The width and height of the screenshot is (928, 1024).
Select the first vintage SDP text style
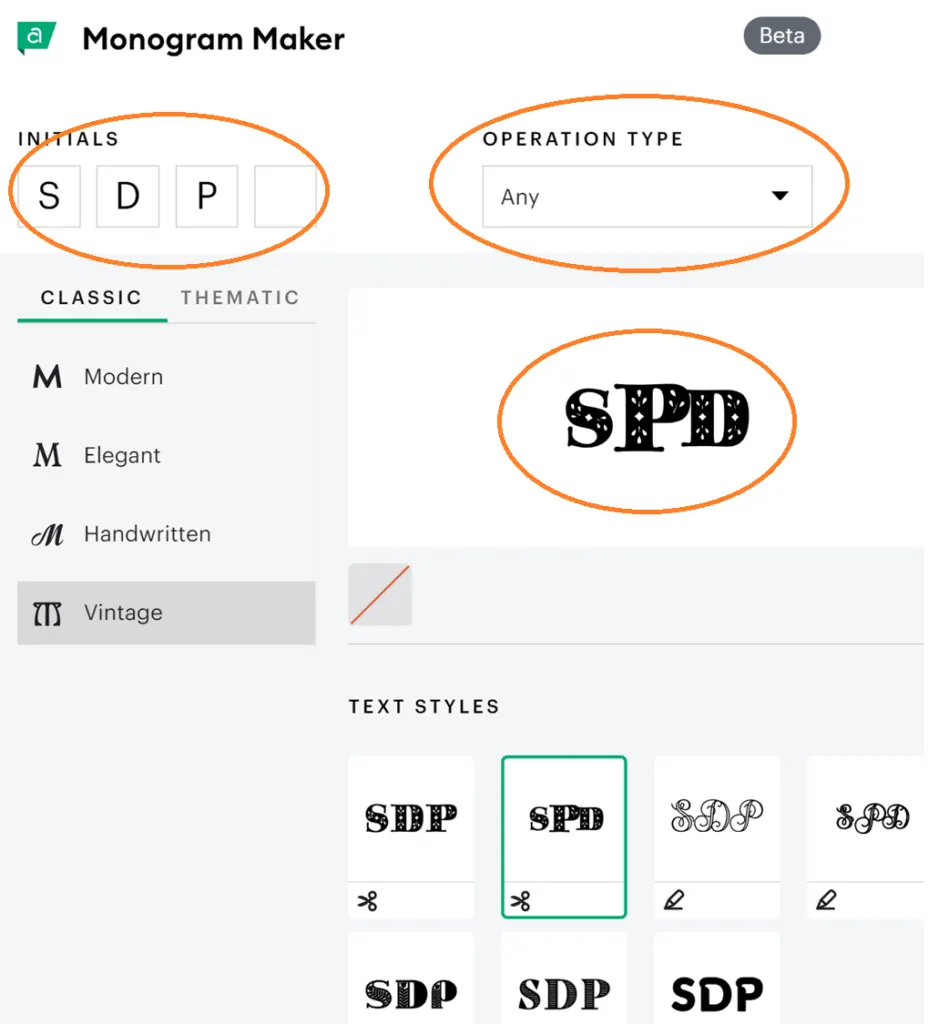coord(411,819)
